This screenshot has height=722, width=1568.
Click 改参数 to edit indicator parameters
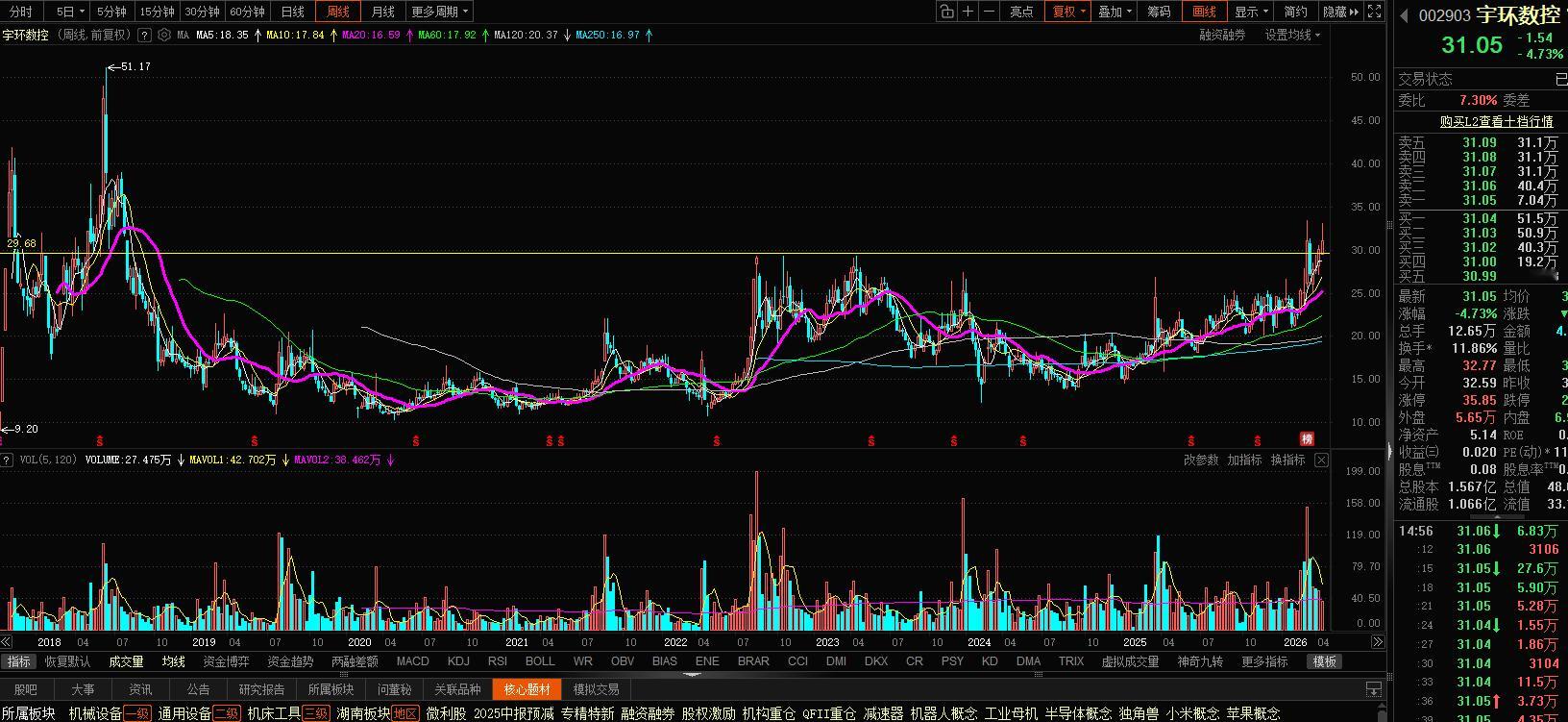click(1201, 461)
